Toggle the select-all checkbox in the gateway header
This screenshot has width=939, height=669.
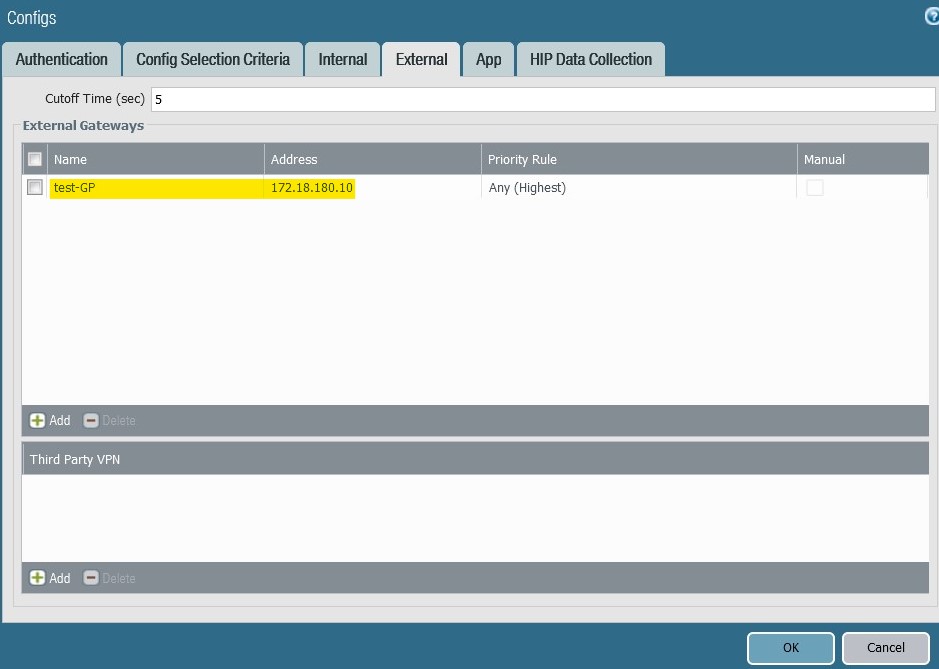pyautogui.click(x=35, y=158)
